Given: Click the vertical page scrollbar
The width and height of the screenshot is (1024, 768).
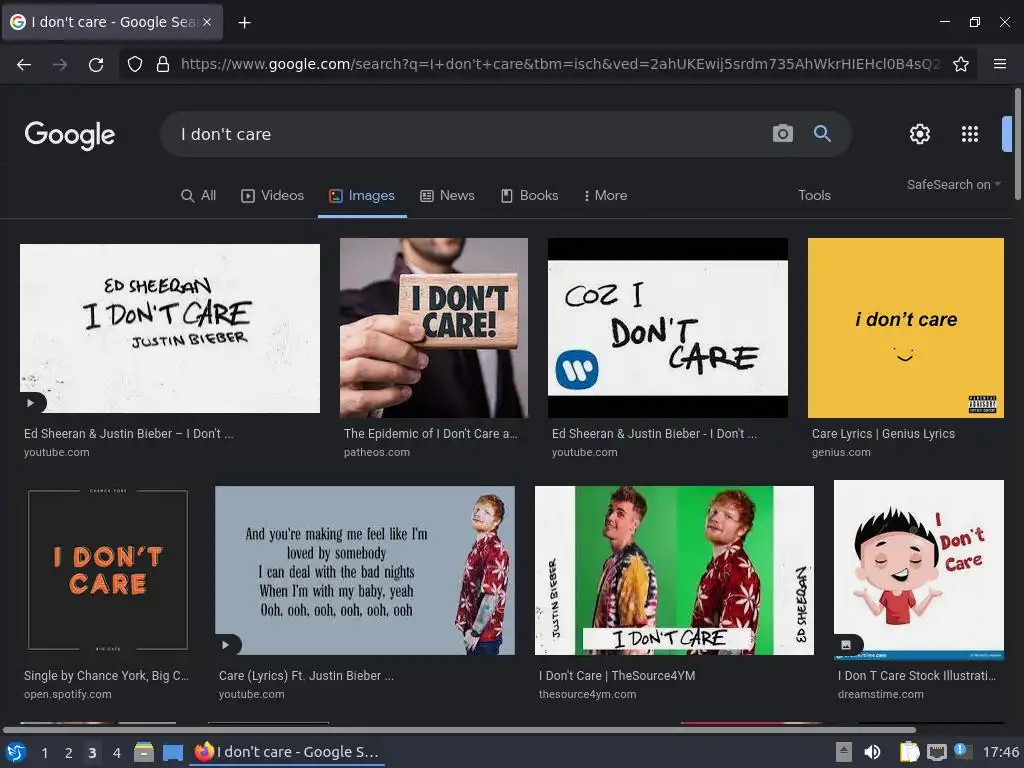Looking at the screenshot, I should [1017, 144].
